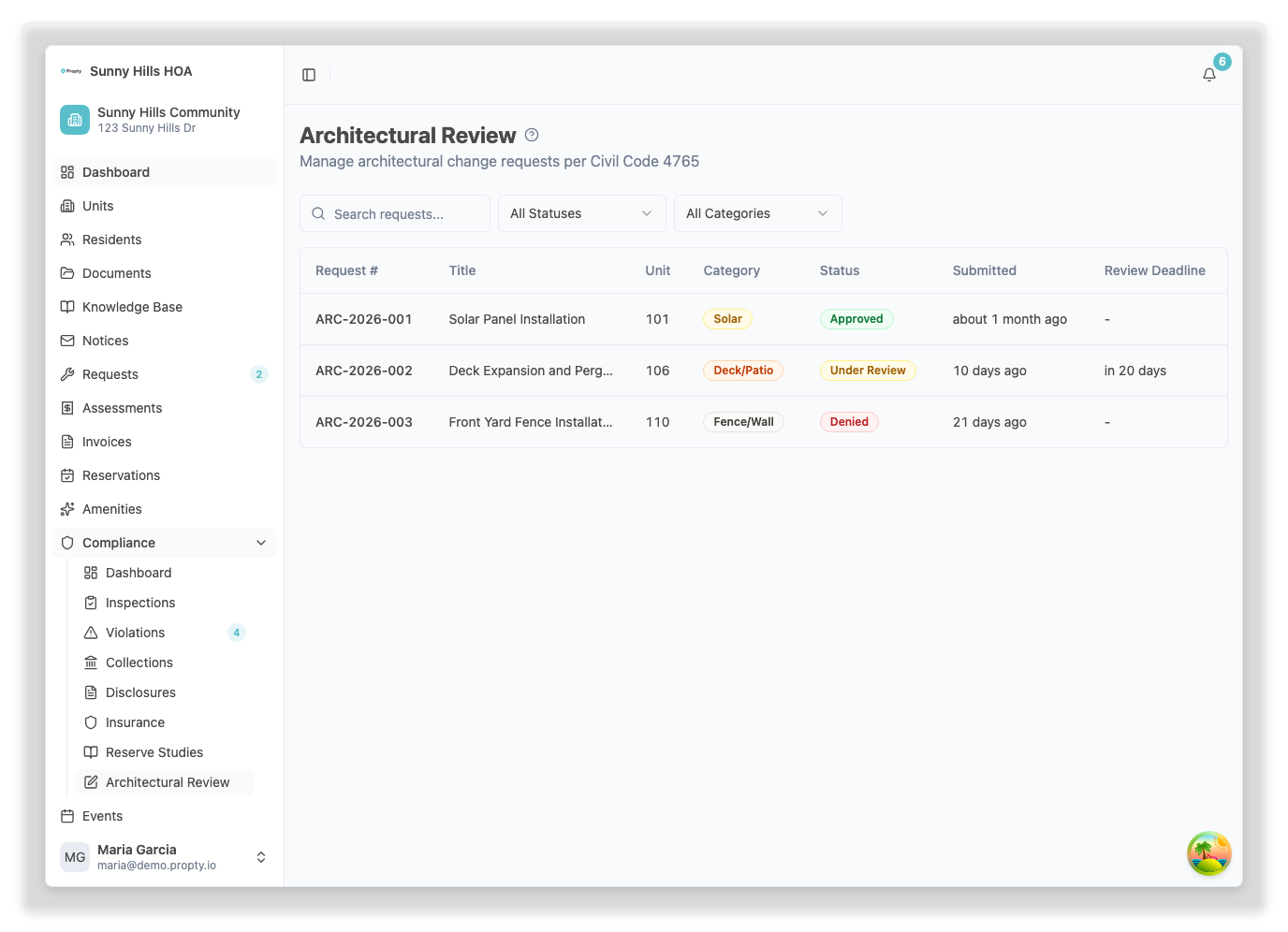Image resolution: width=1288 pixels, height=932 pixels.
Task: Click the notification bell icon
Action: [1209, 75]
